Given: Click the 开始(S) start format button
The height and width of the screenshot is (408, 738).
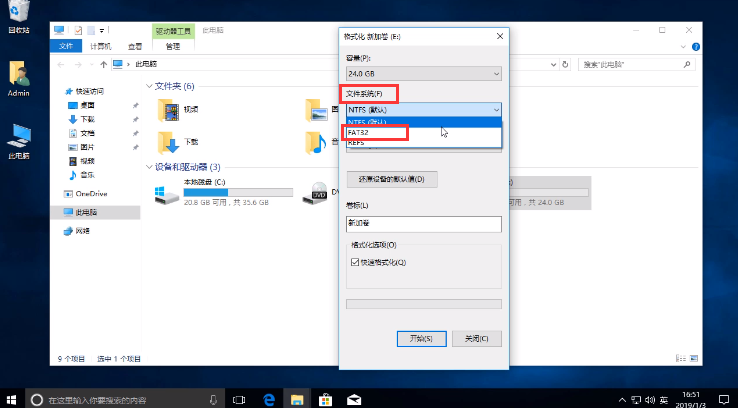Looking at the screenshot, I should 421,338.
